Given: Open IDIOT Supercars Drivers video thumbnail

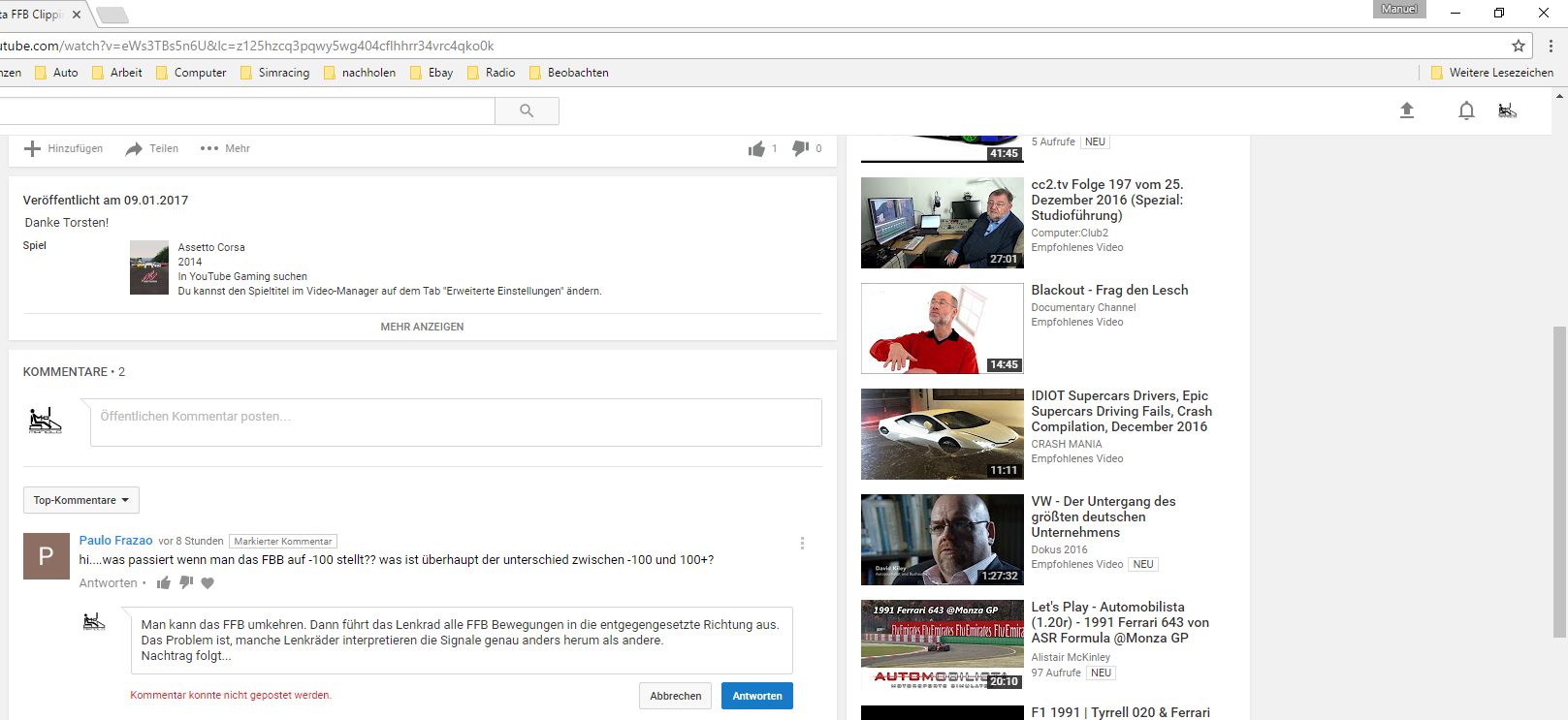Looking at the screenshot, I should pos(943,434).
